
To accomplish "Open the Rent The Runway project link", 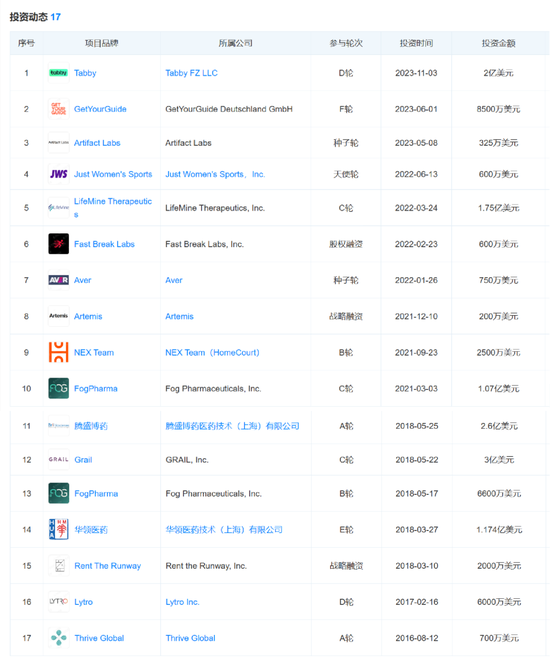I will tap(108, 566).
